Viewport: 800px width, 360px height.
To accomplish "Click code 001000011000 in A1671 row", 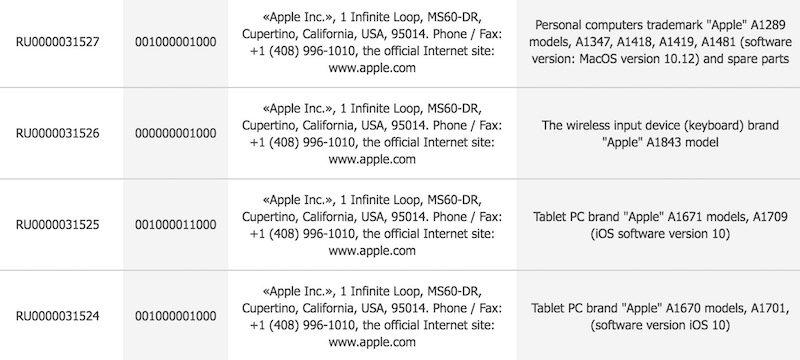I will [176, 224].
